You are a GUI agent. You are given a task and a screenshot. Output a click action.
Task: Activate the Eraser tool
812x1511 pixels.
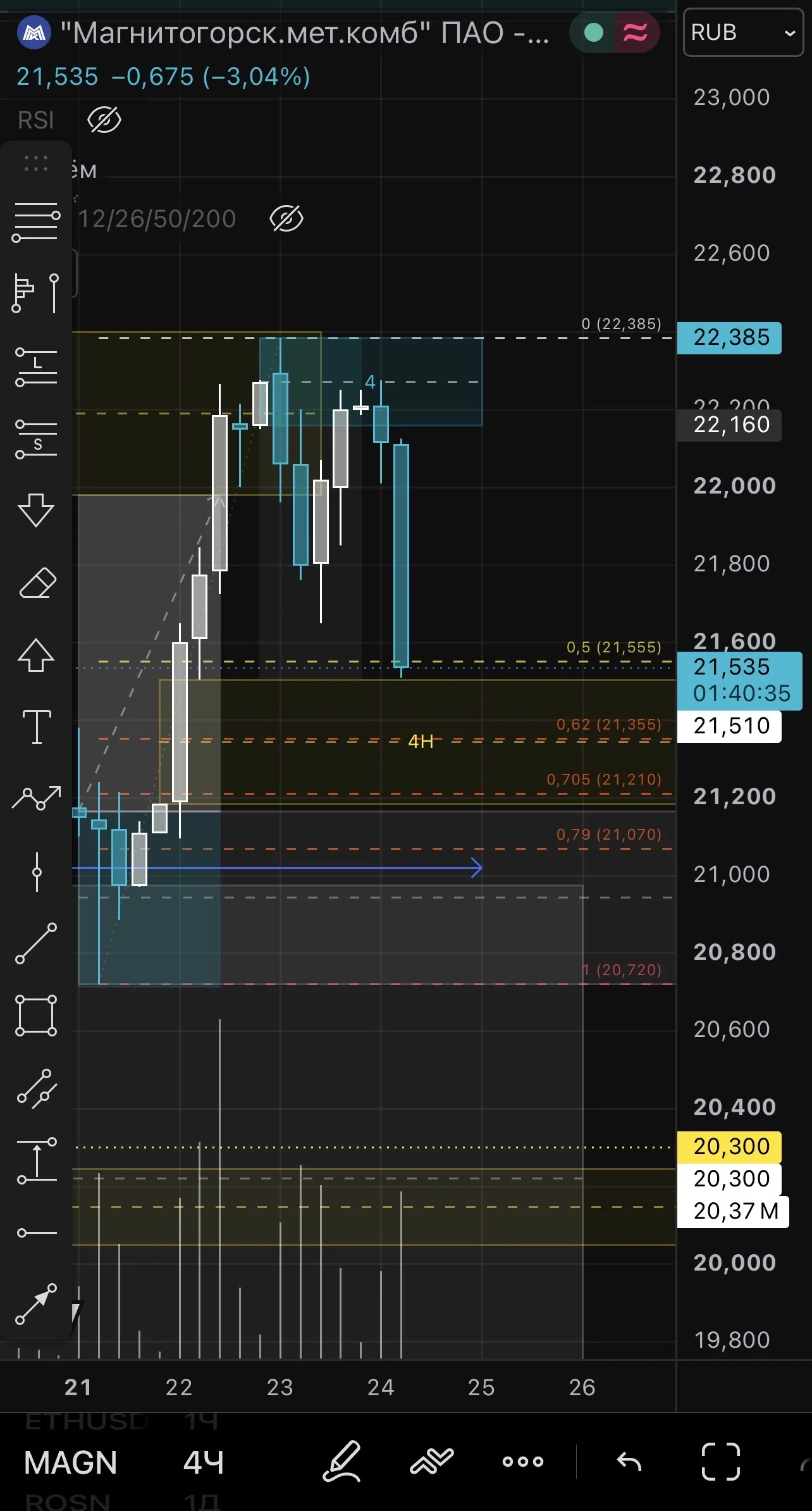click(37, 583)
